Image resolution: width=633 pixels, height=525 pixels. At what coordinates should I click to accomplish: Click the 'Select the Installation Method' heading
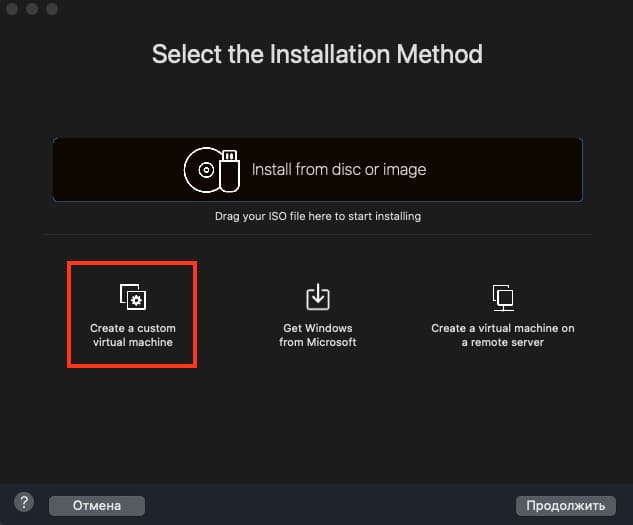(x=317, y=54)
